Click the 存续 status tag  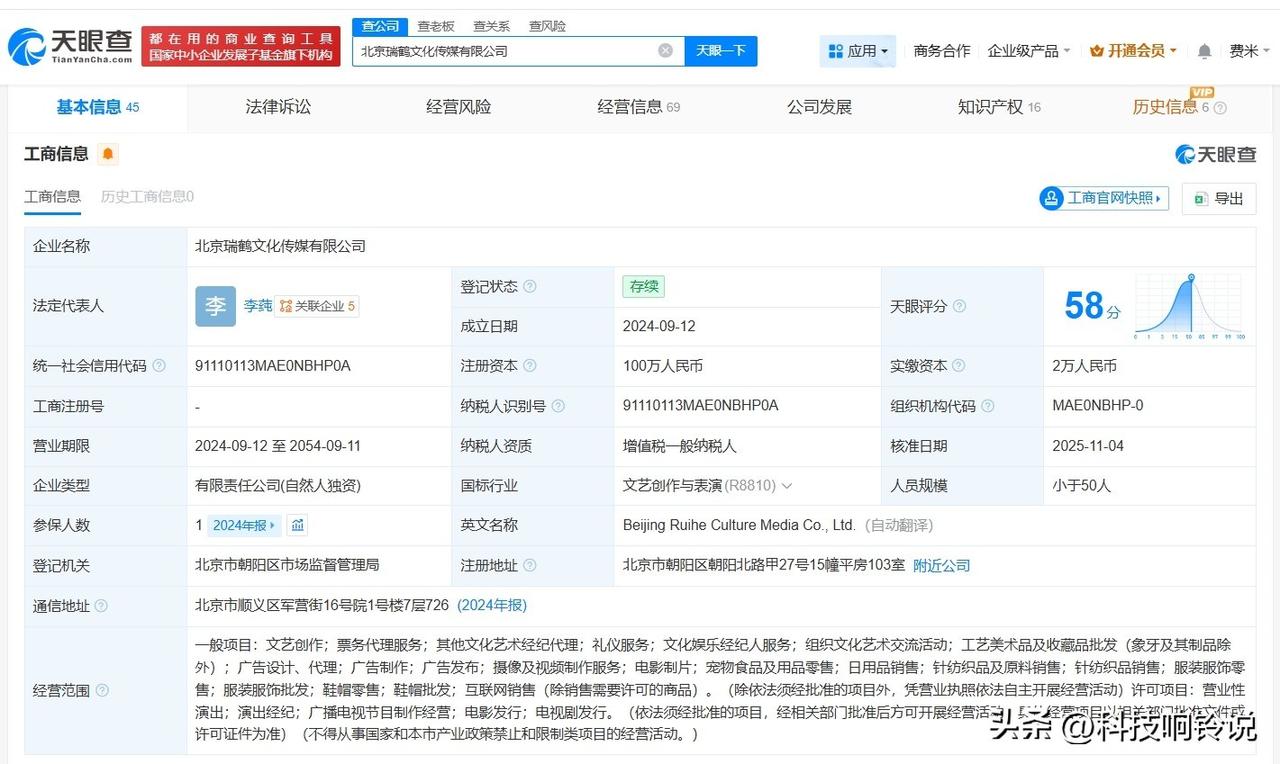643,287
